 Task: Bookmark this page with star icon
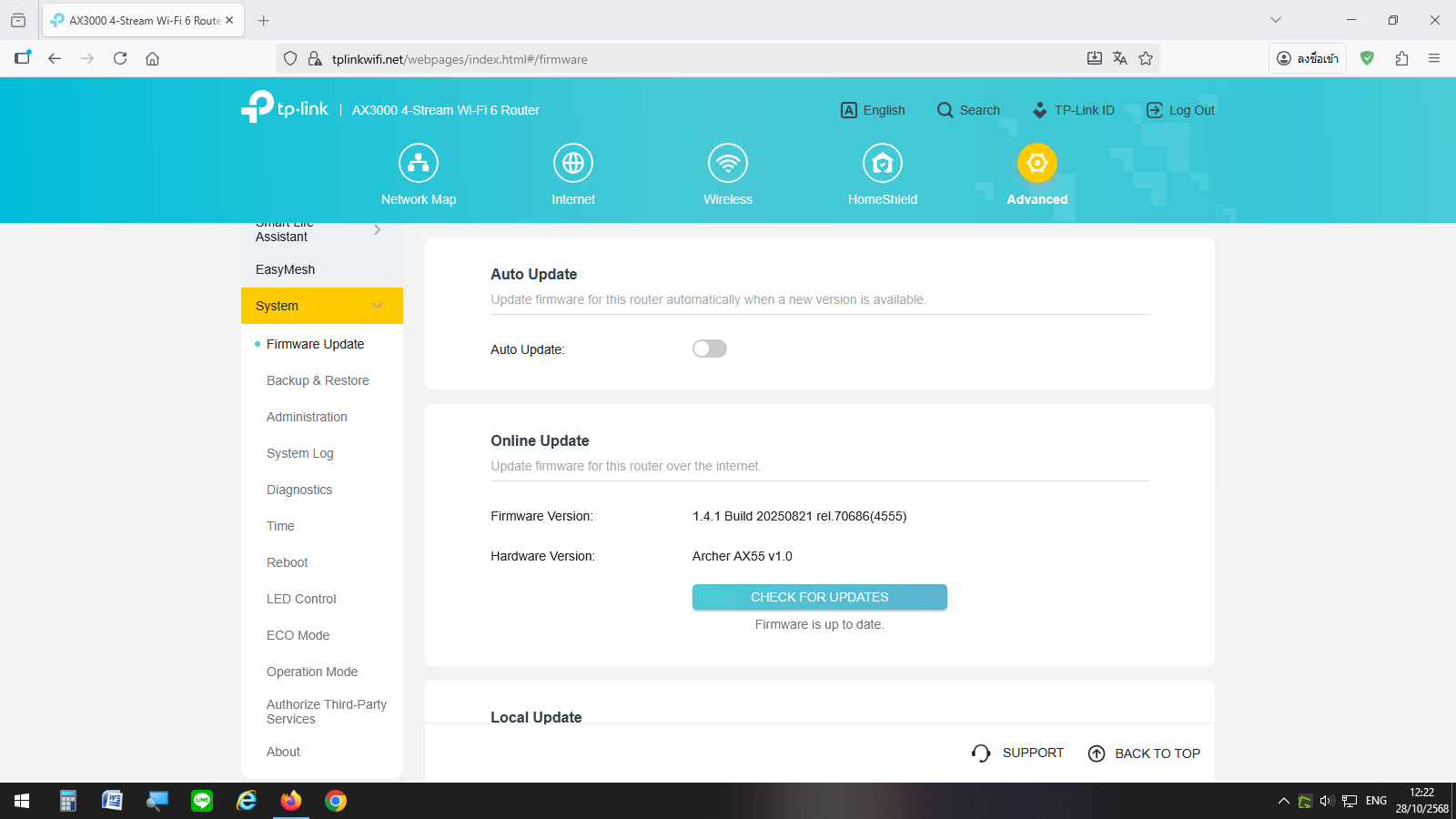(1146, 59)
